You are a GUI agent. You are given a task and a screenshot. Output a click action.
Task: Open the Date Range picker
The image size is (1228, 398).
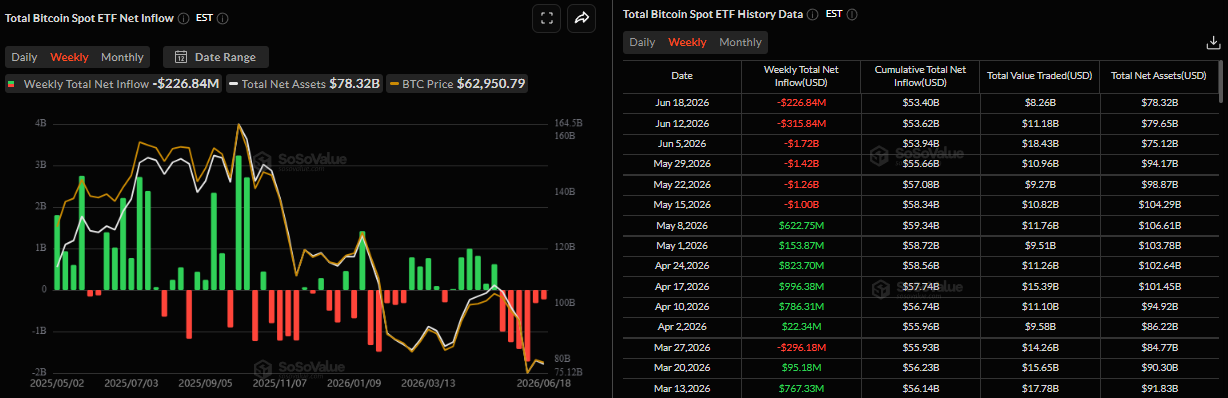click(215, 57)
